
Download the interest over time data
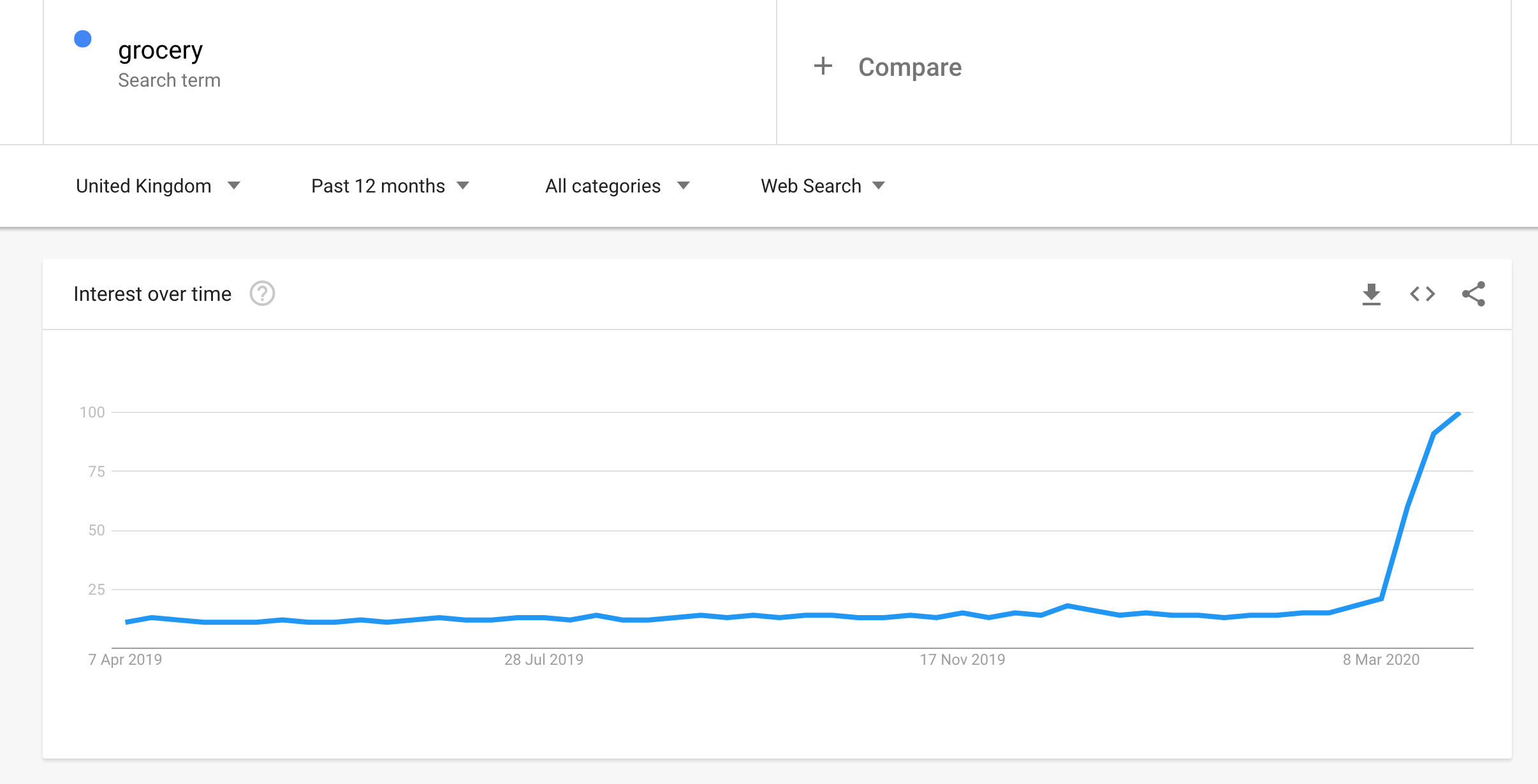[1371, 294]
